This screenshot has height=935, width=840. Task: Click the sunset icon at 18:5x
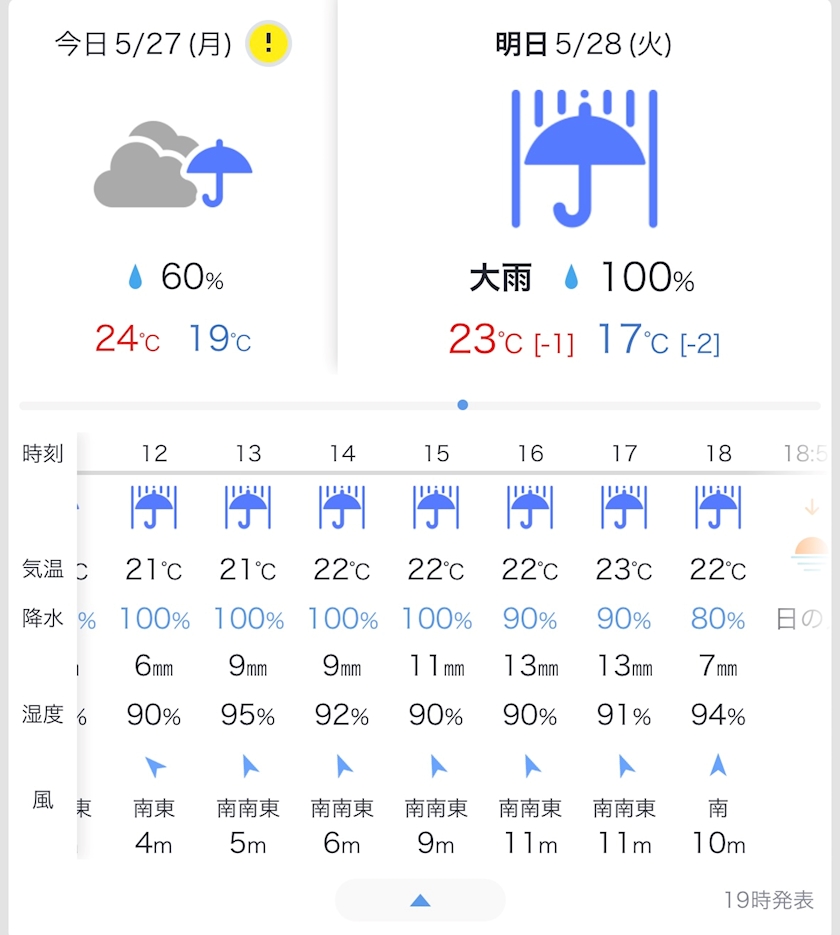click(x=811, y=554)
